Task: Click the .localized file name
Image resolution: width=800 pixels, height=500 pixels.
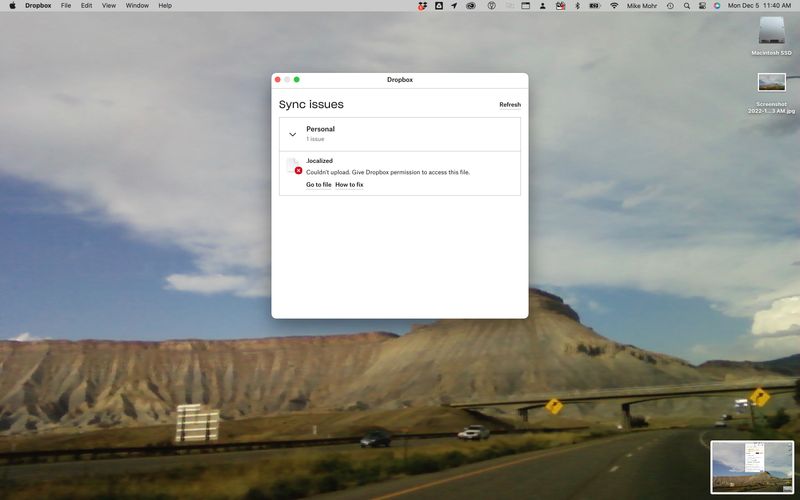Action: pos(319,161)
